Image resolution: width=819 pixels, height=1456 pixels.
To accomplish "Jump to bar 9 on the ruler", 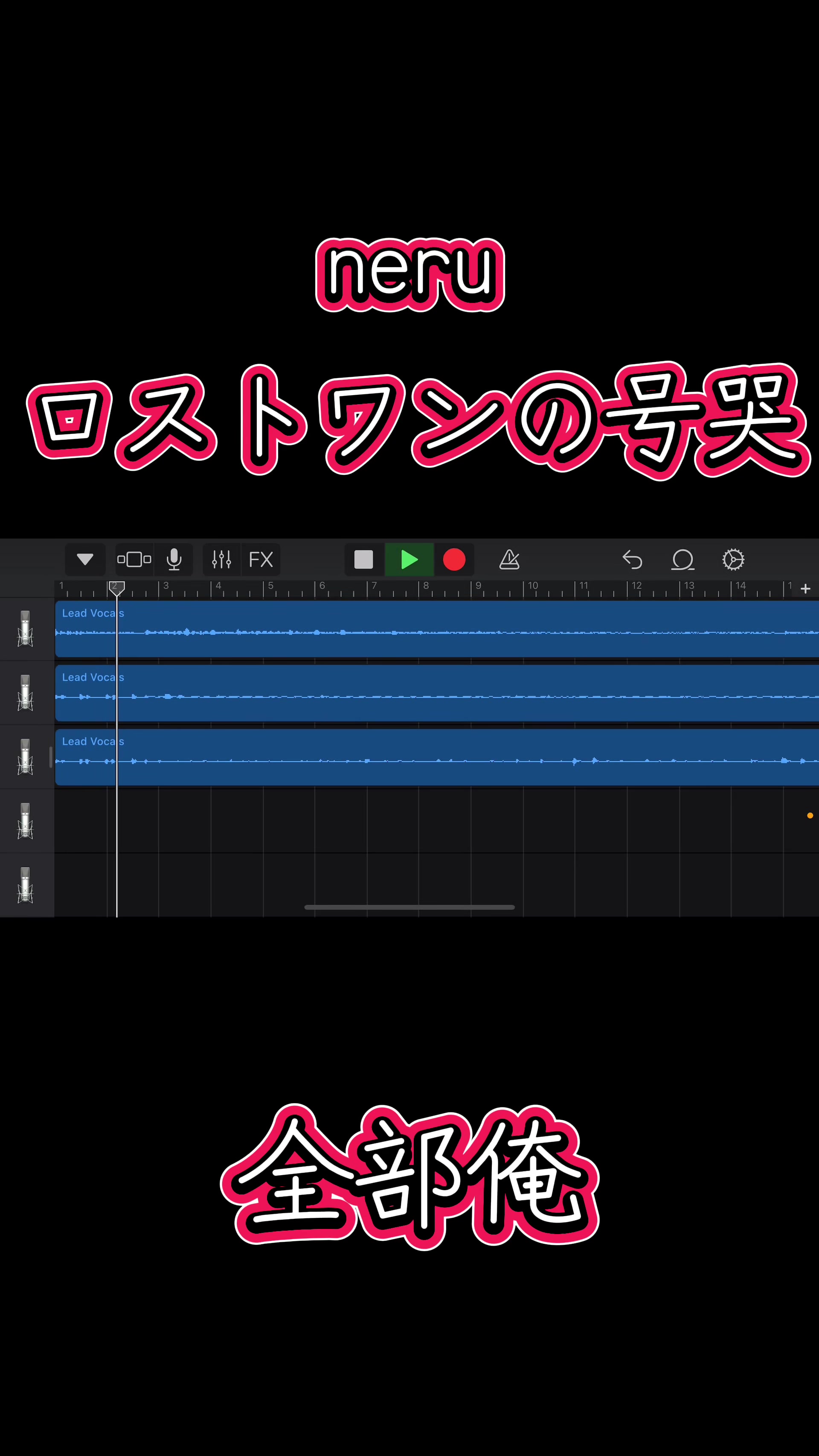I will [479, 585].
